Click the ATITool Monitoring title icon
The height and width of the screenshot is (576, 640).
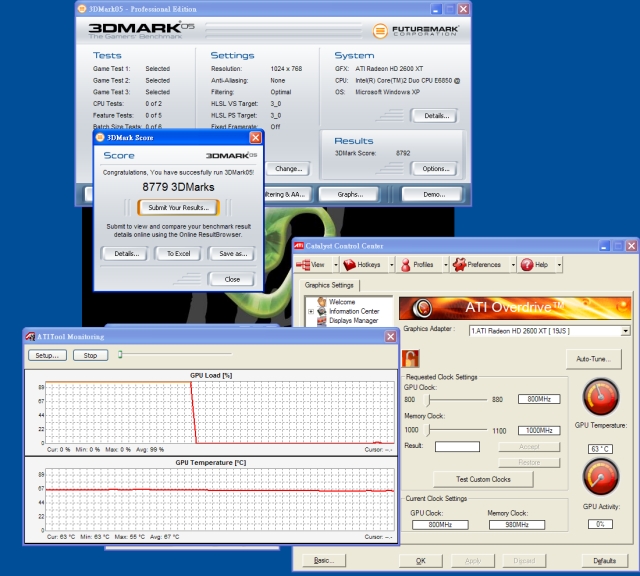(x=30, y=336)
